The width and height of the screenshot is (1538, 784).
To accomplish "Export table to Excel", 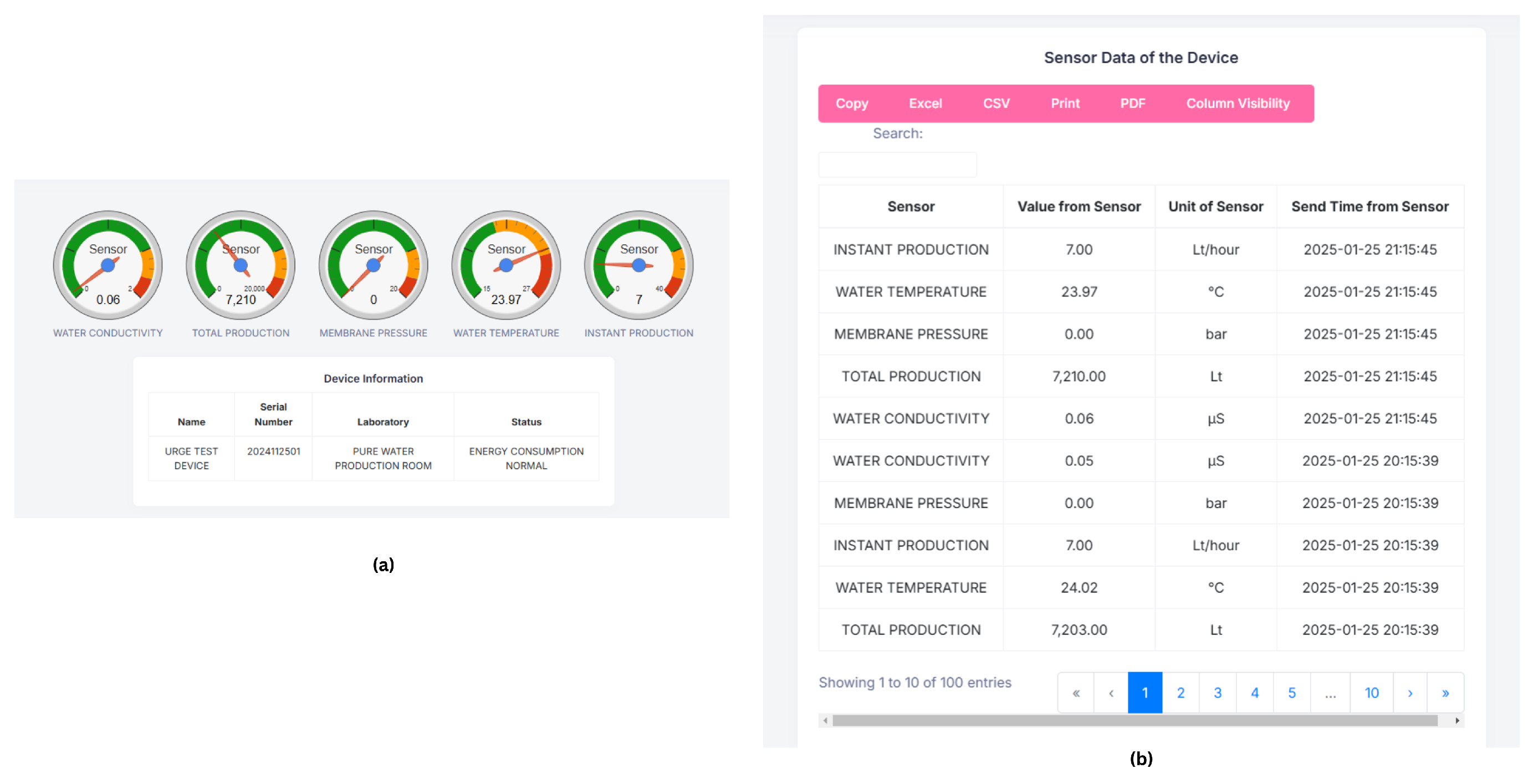I will coord(925,104).
